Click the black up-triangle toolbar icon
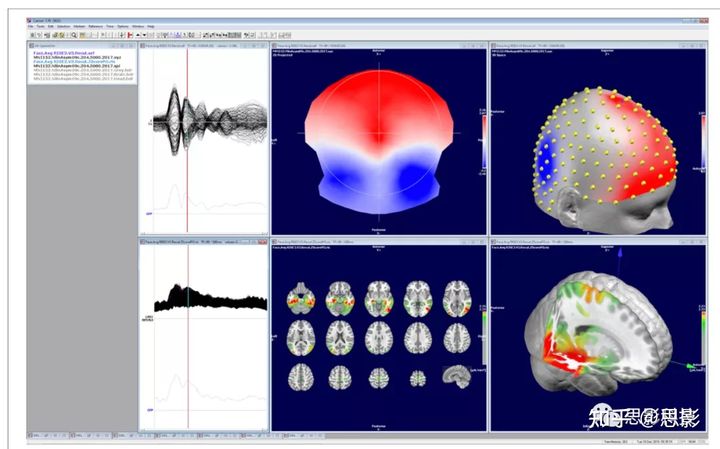Viewport: 720px width, 449px height. [138, 35]
